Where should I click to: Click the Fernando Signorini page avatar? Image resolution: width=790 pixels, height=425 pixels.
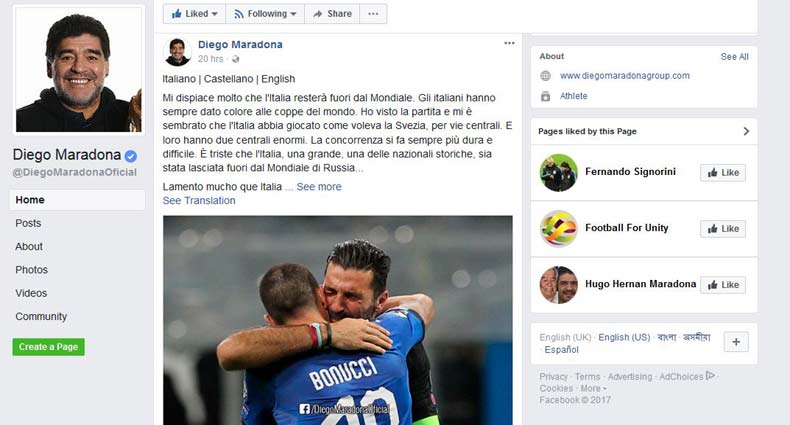pyautogui.click(x=558, y=173)
